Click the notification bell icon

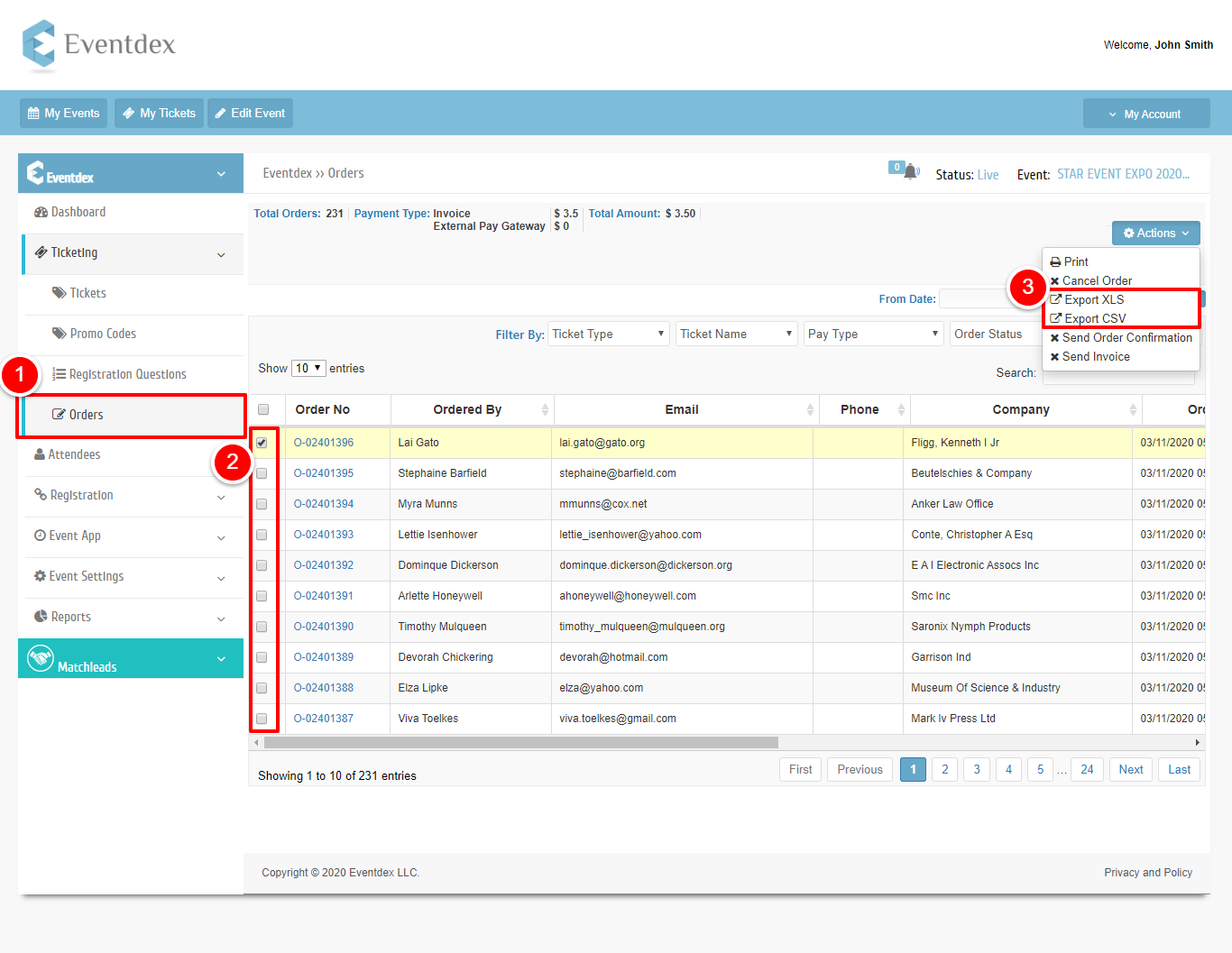coord(911,171)
